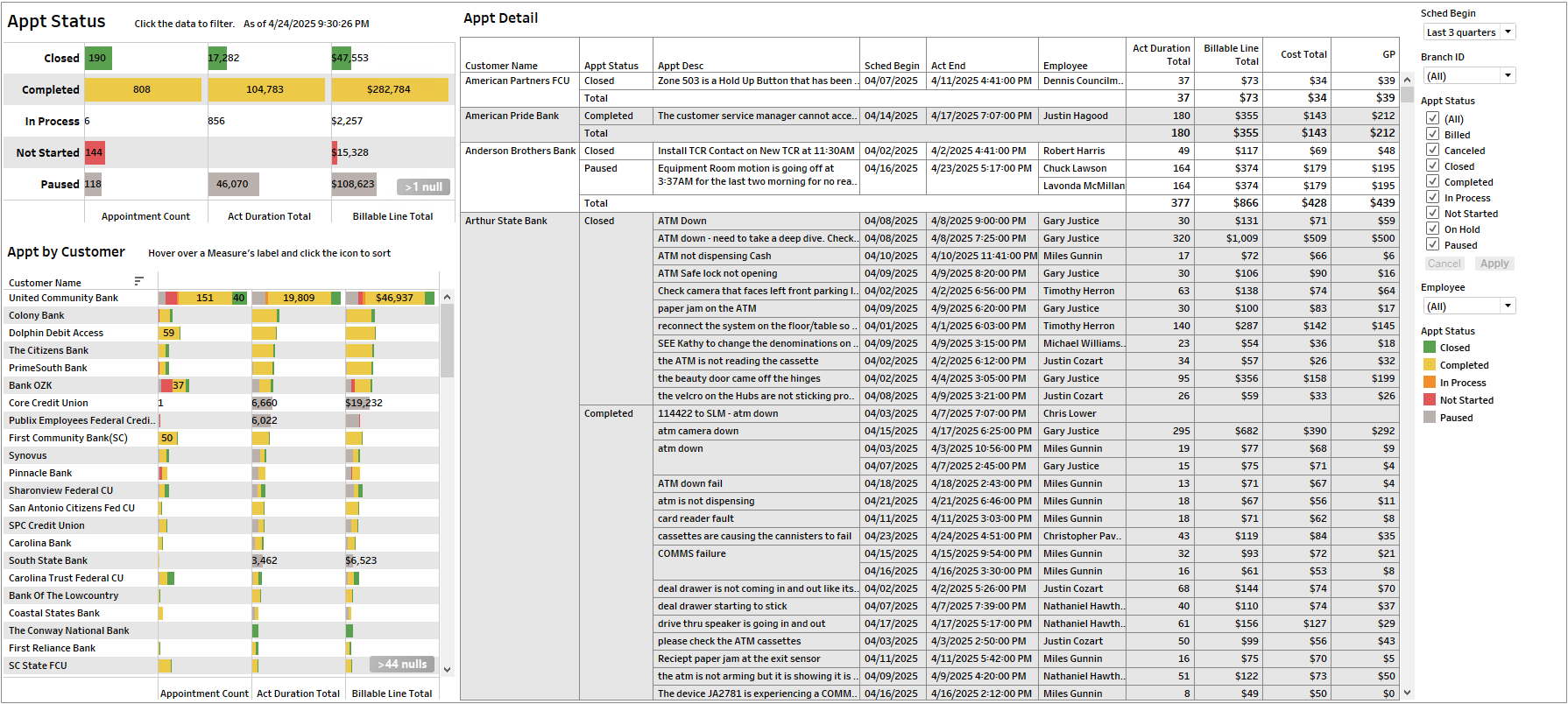The width and height of the screenshot is (1568, 704).
Task: Select the red Not Started legend swatch
Action: (x=1430, y=400)
